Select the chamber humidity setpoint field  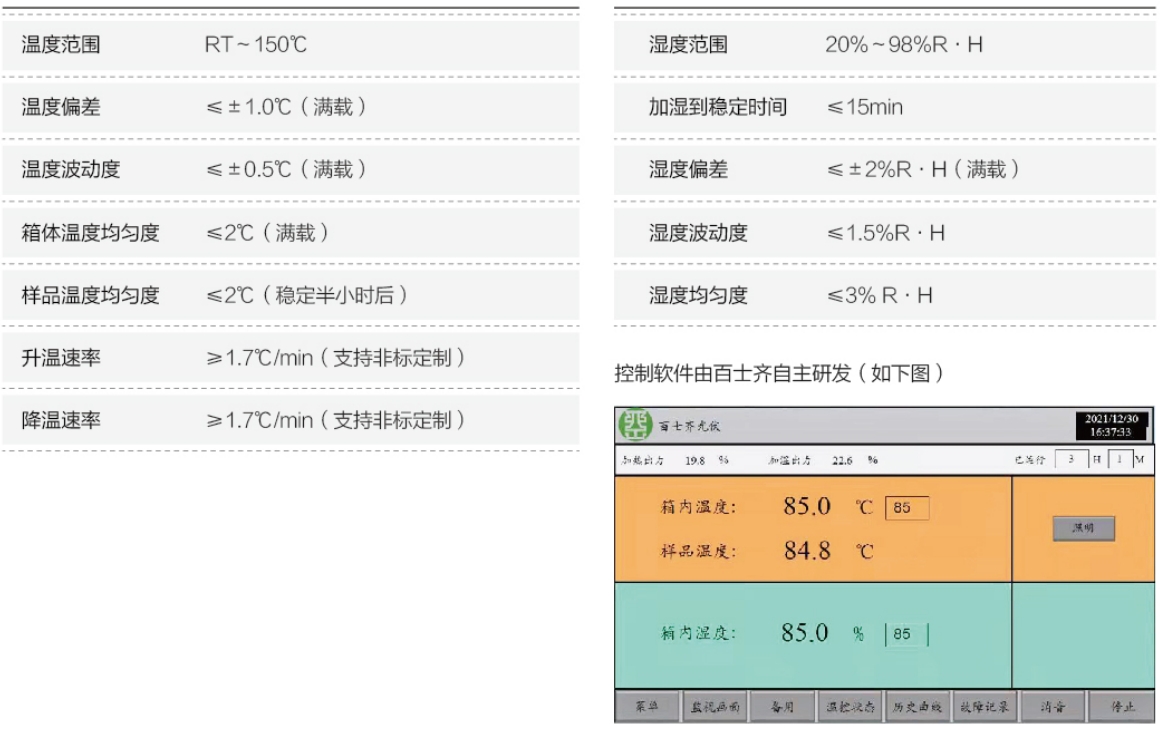click(906, 634)
